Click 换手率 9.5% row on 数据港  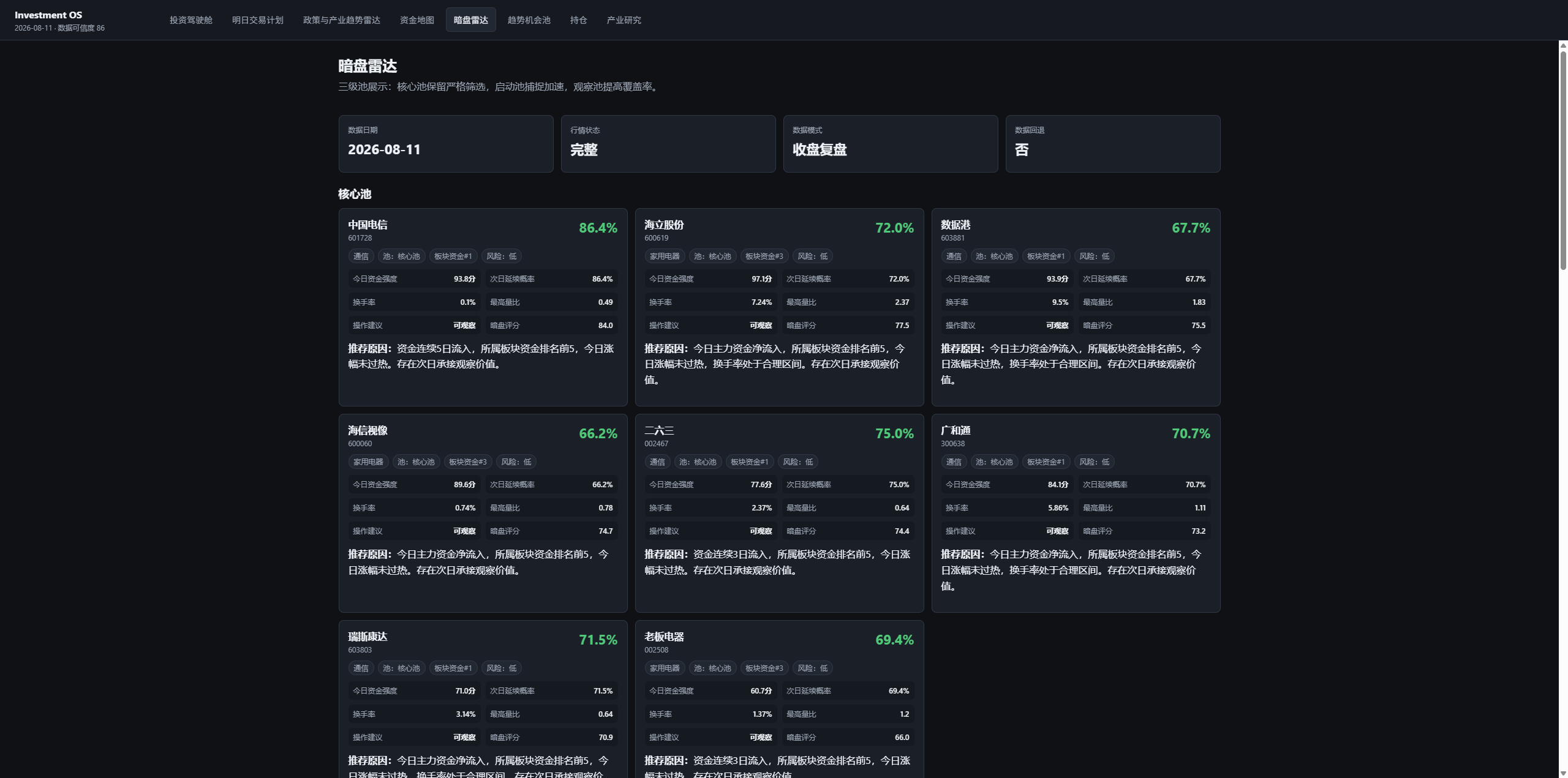coord(1007,302)
